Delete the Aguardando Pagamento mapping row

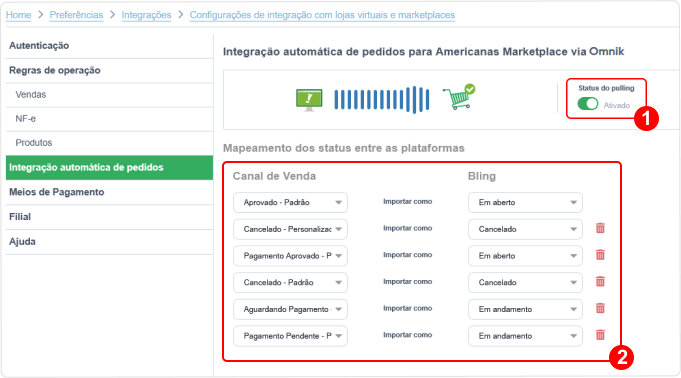coord(600,308)
